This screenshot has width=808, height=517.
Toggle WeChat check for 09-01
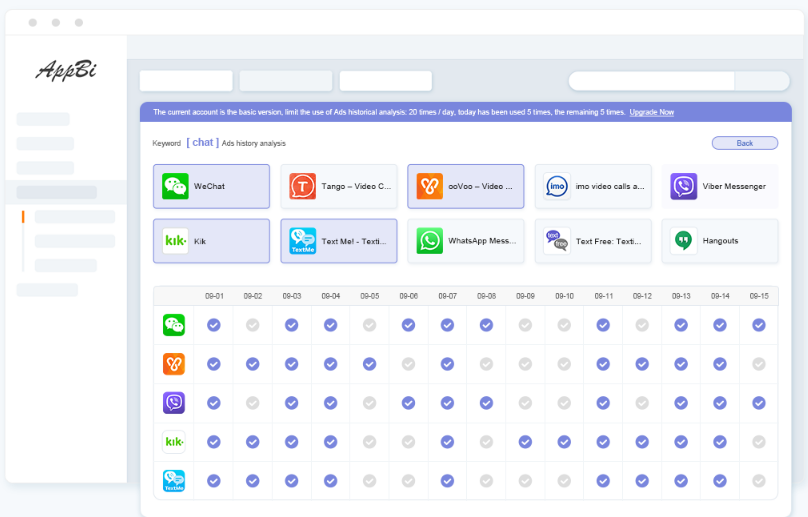point(214,325)
